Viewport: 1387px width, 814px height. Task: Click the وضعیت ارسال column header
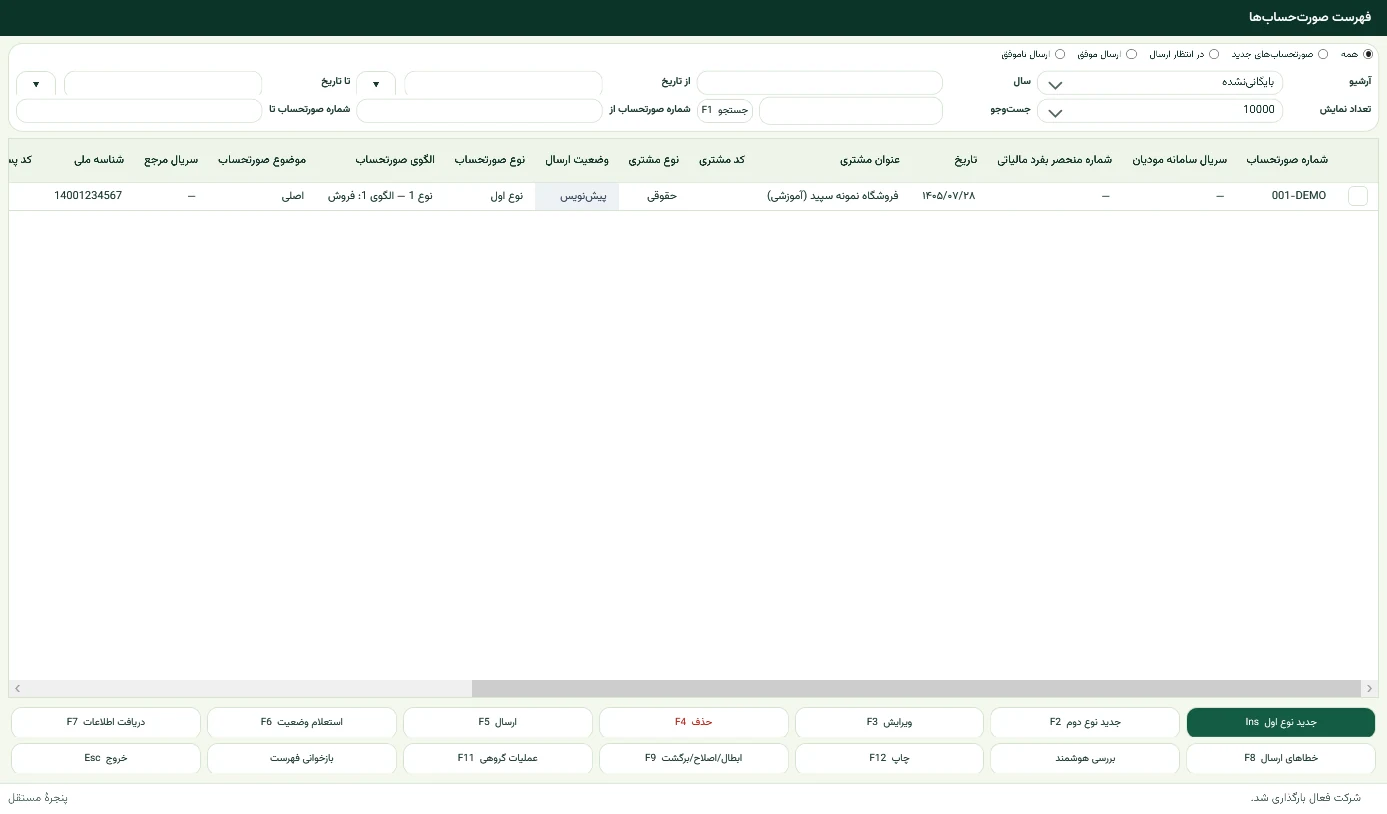577,160
